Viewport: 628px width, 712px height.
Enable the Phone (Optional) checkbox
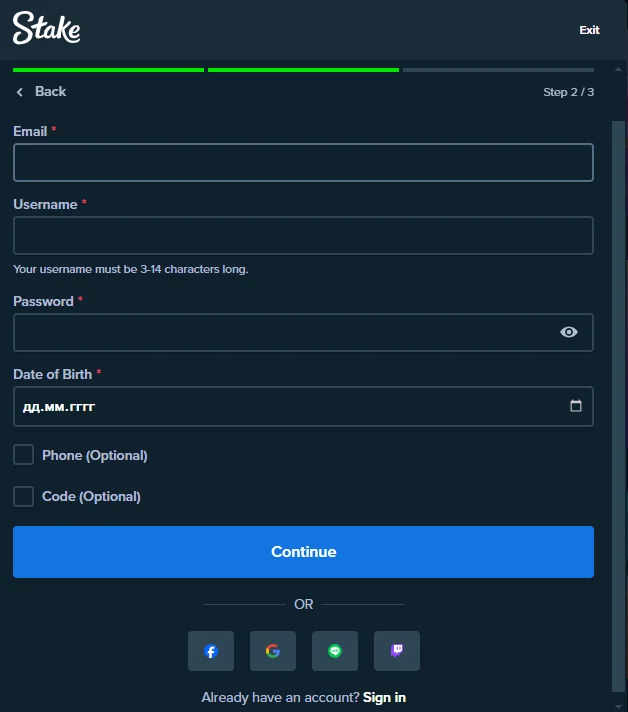pos(24,455)
